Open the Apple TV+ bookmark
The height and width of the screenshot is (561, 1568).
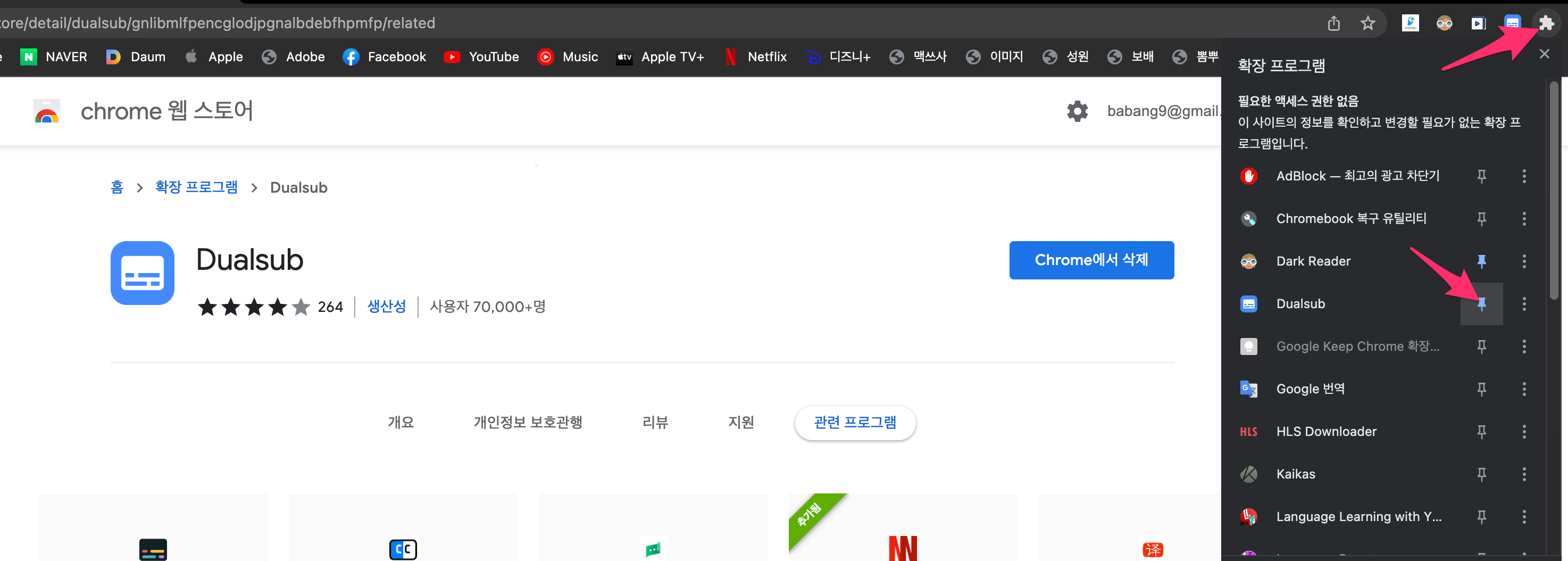point(661,56)
